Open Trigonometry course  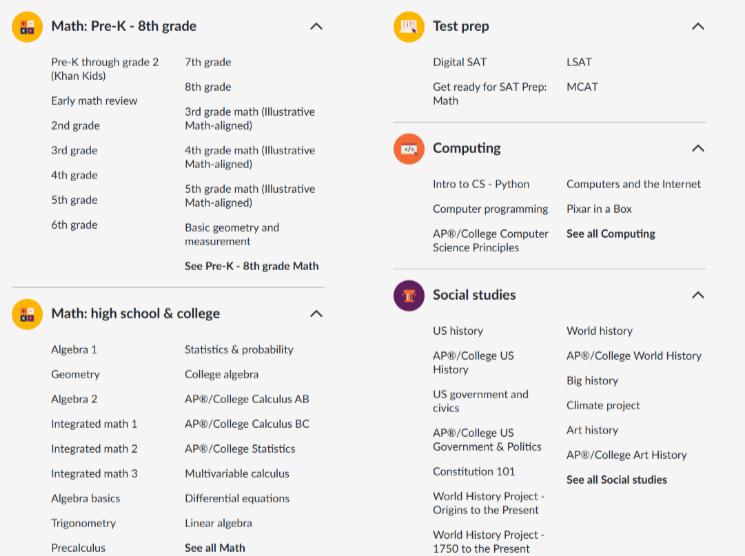pyautogui.click(x=83, y=523)
